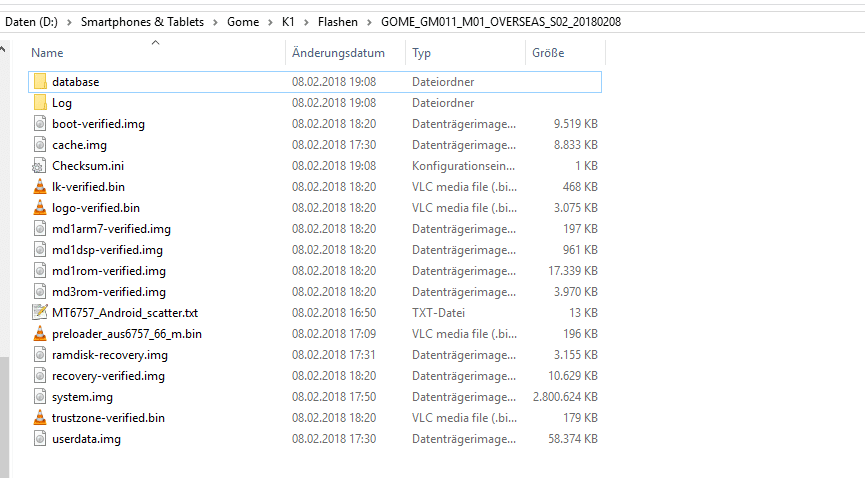Click the md1arm7-verified.img file icon
This screenshot has height=478, width=865.
pyautogui.click(x=40, y=229)
